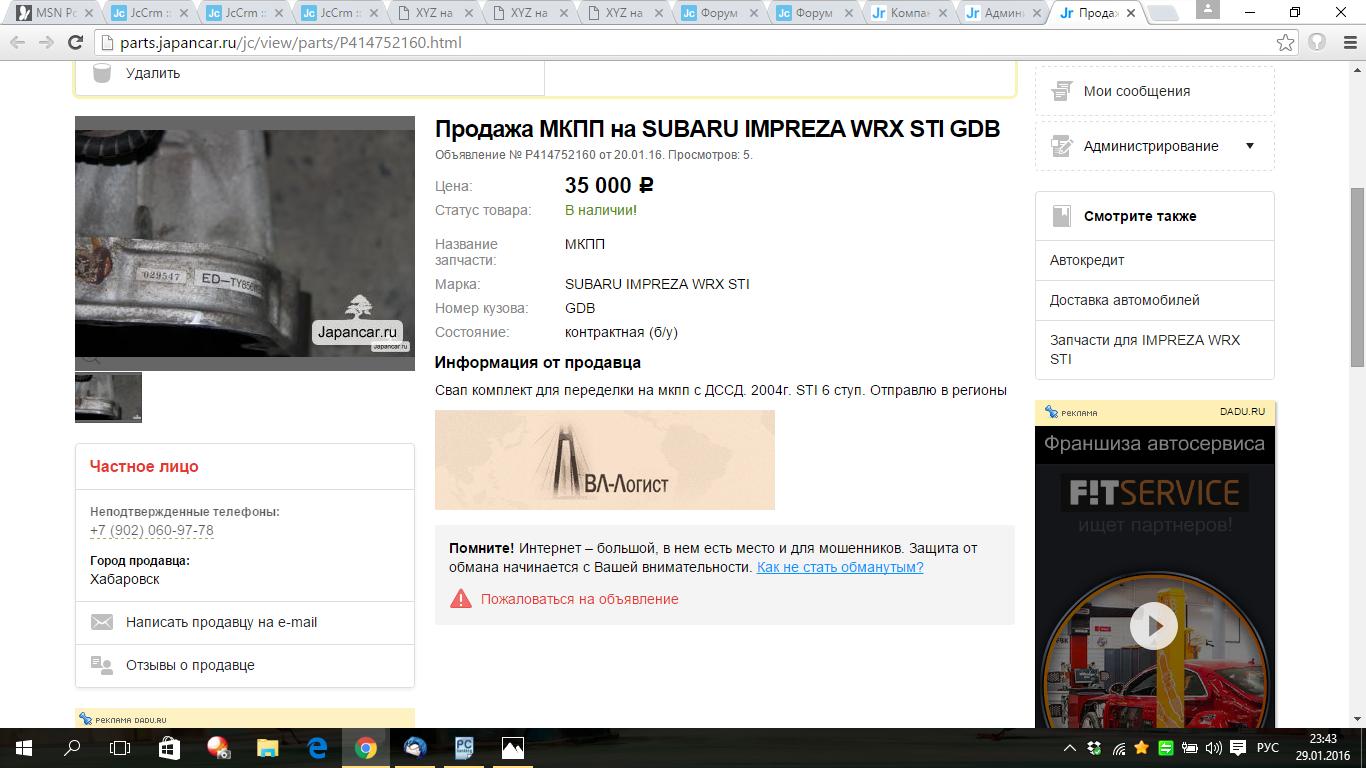Click the red warning triangle icon
1366x768 pixels.
point(460,599)
